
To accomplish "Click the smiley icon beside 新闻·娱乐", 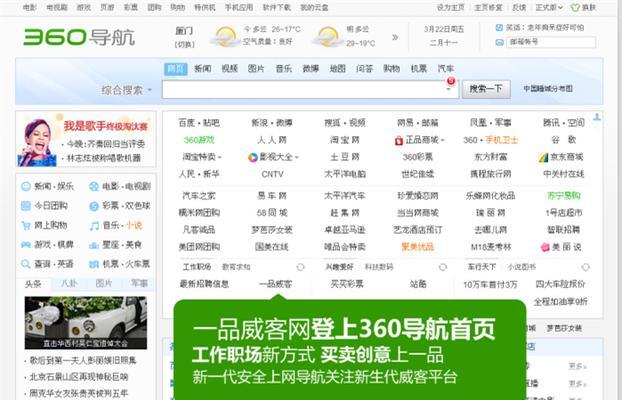I will [26, 186].
